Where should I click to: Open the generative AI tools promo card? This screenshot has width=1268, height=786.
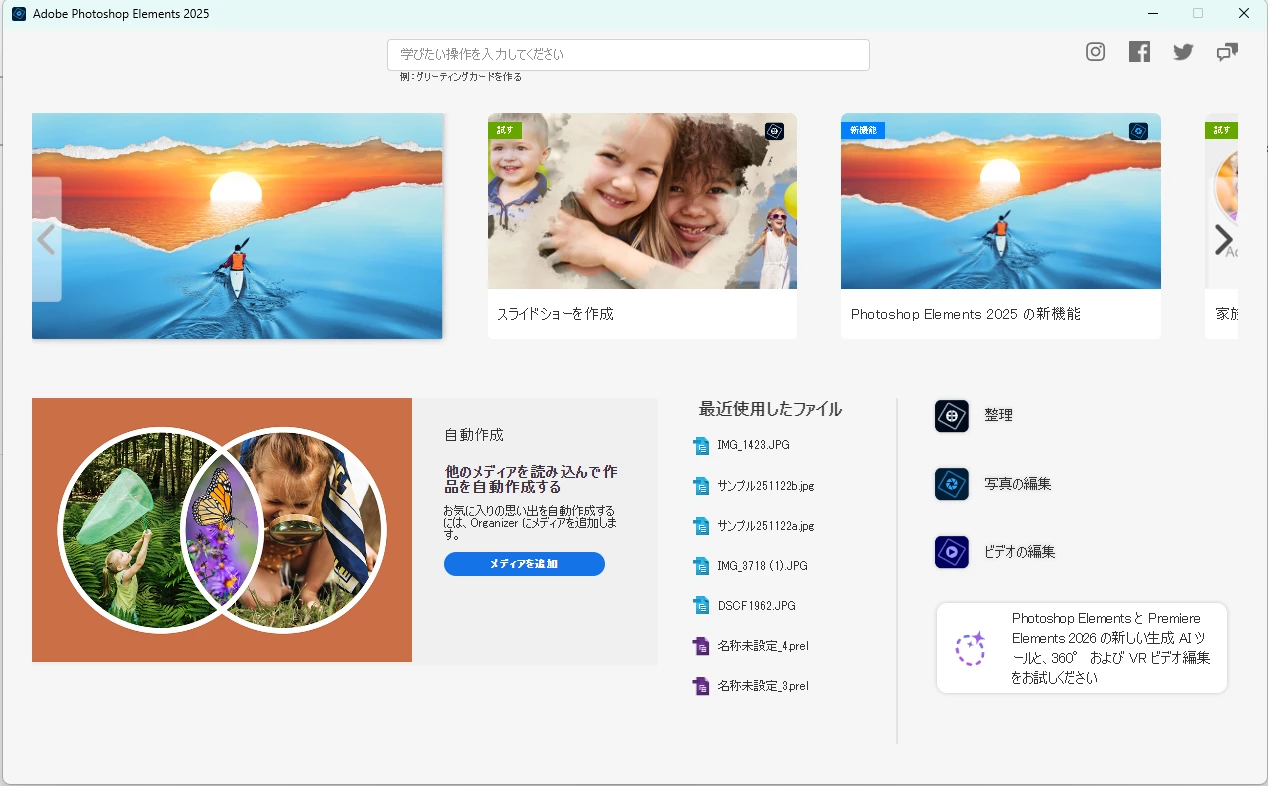[x=1082, y=648]
